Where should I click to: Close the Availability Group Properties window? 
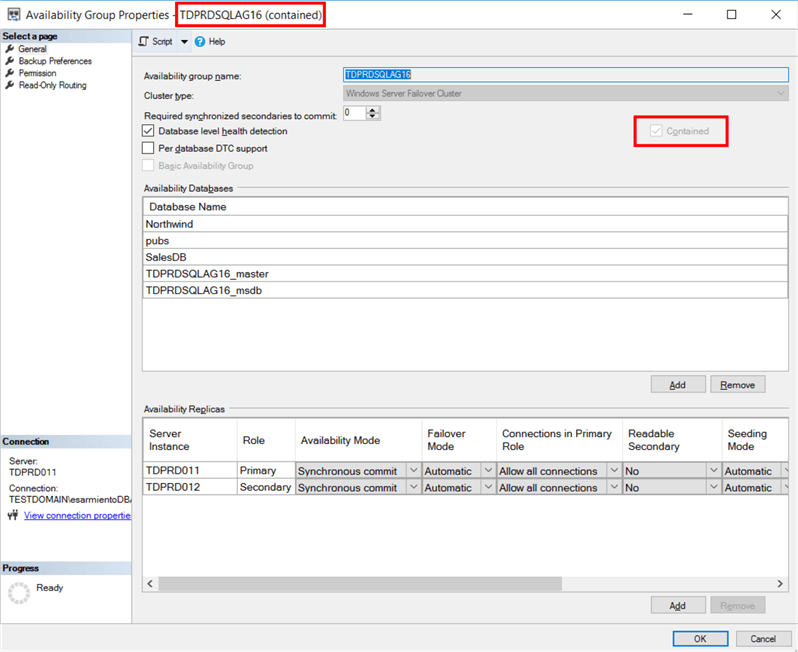tap(776, 14)
